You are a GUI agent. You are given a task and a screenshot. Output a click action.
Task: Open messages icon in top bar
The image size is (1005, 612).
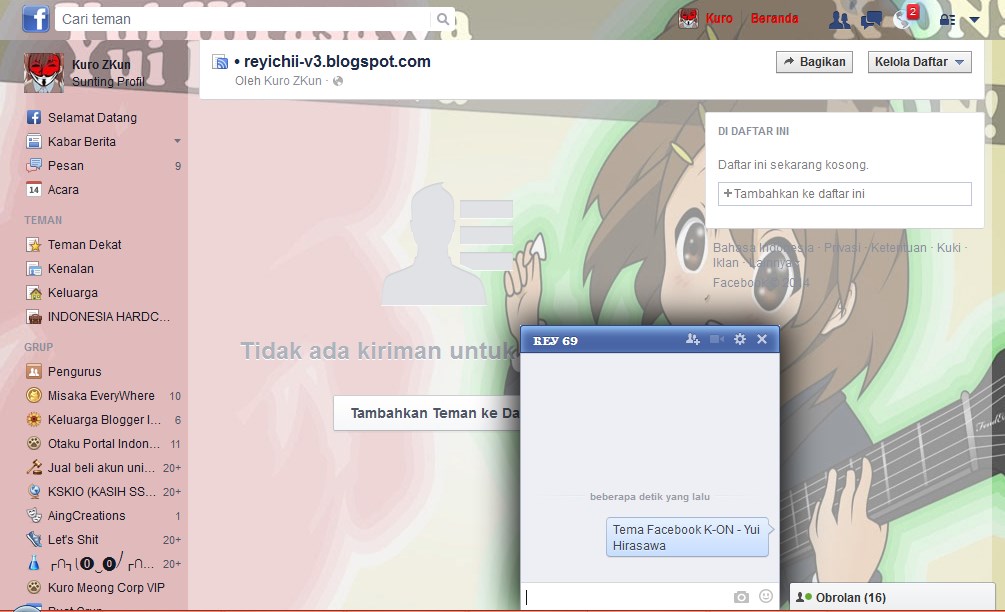(871, 20)
